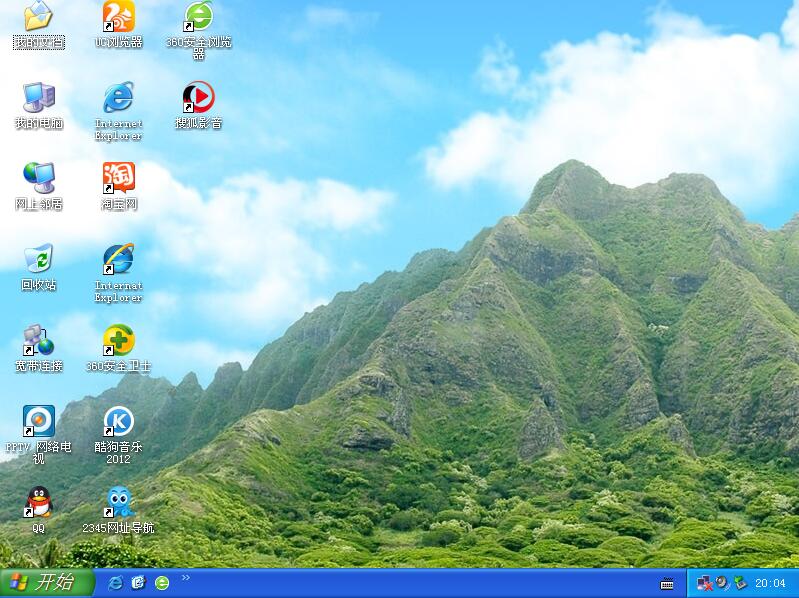Open the PPTV 网络电视 shortcut

[x=38, y=422]
